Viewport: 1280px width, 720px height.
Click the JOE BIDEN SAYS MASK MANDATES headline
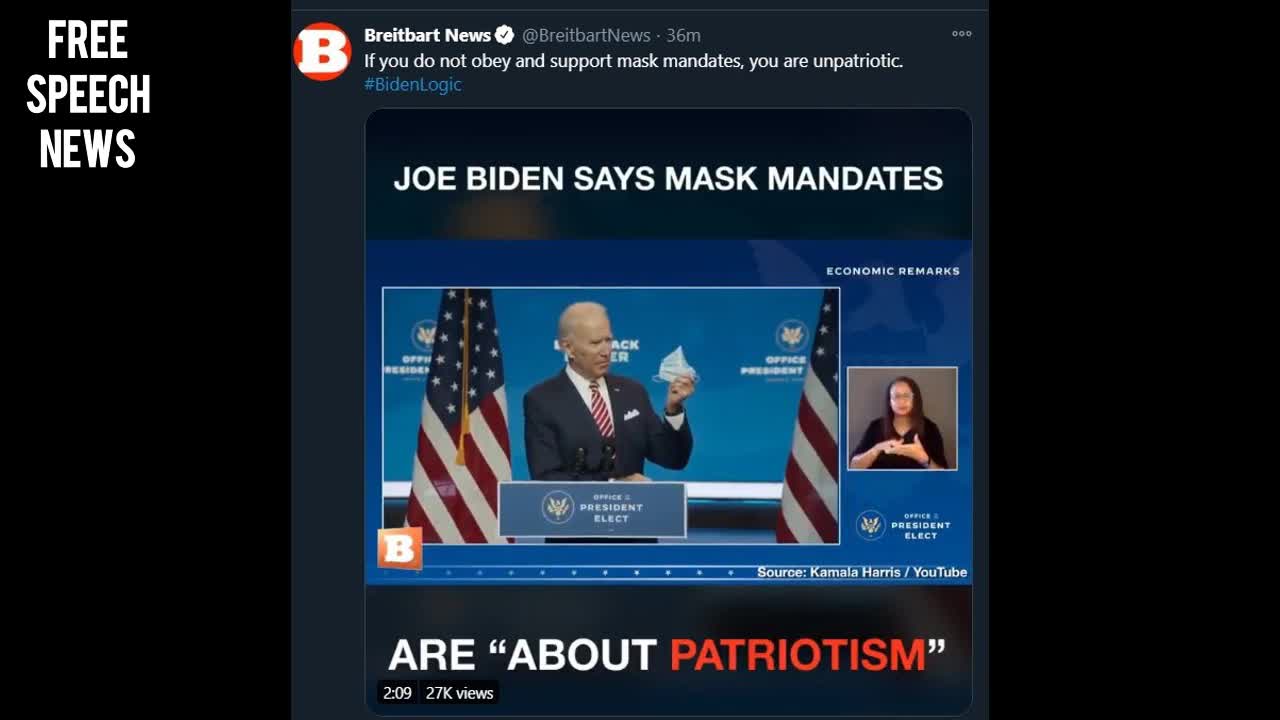[x=668, y=178]
